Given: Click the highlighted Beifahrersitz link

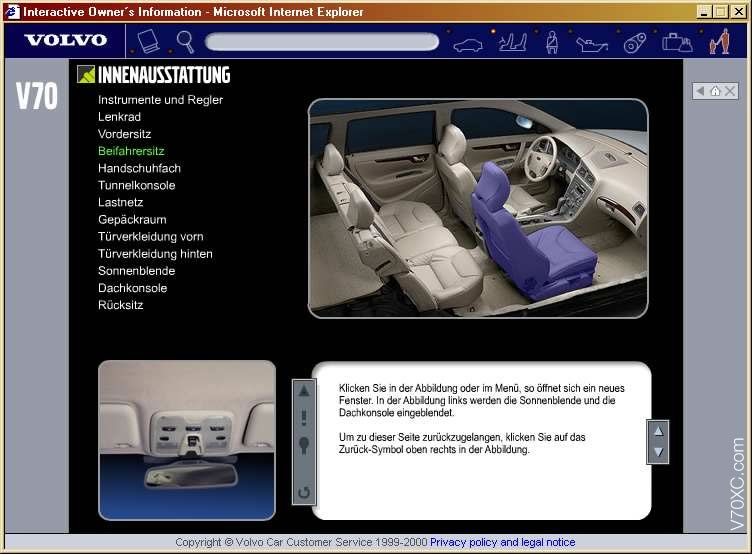Looking at the screenshot, I should tap(131, 151).
